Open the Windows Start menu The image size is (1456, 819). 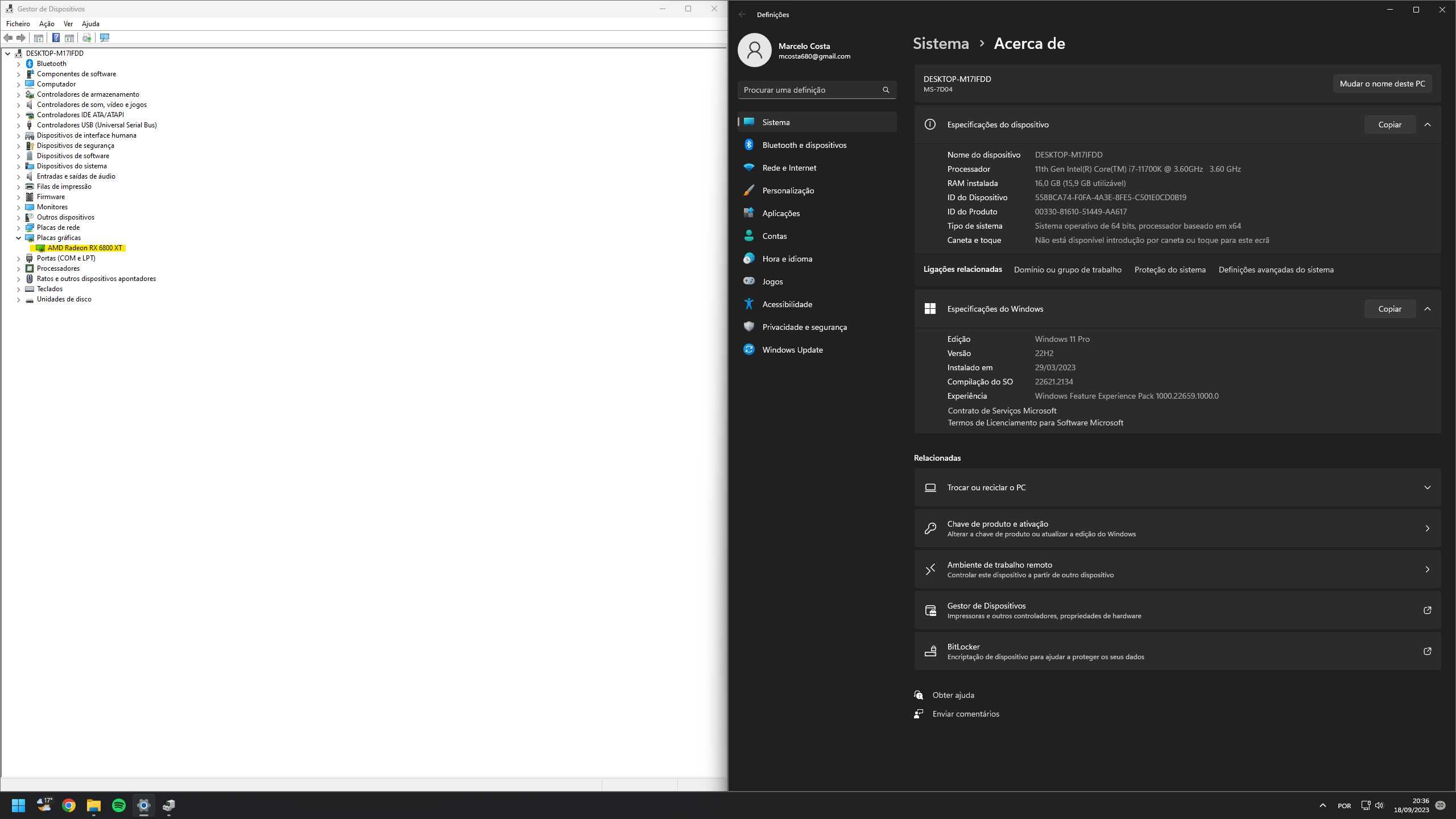click(19, 805)
